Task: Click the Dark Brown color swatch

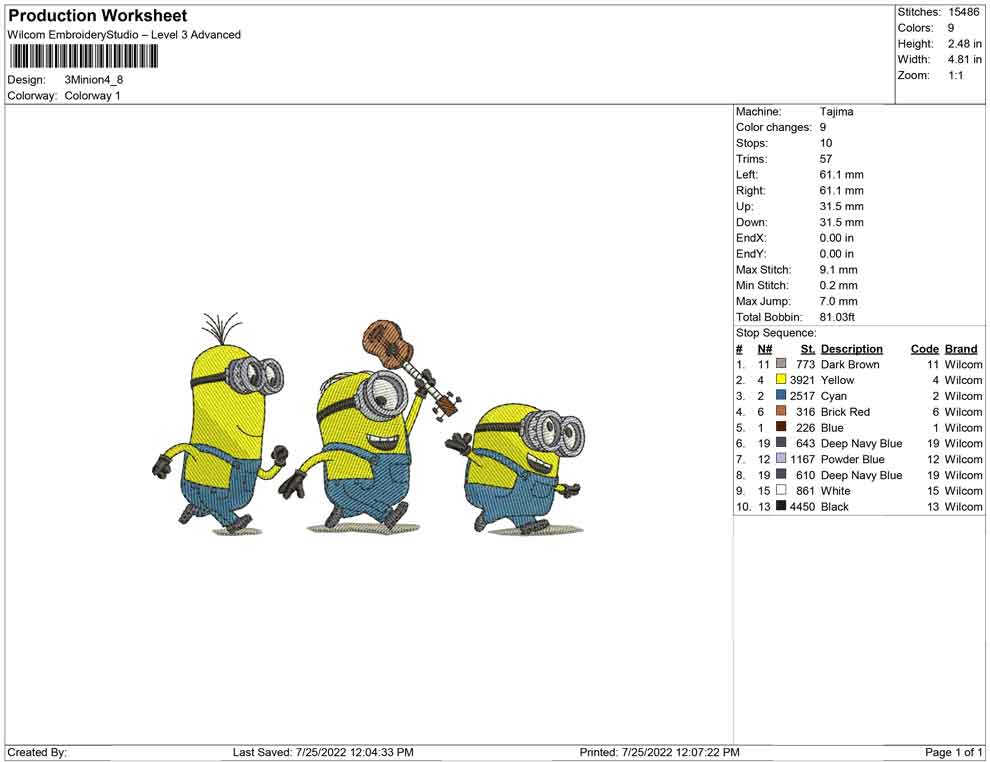Action: [781, 364]
